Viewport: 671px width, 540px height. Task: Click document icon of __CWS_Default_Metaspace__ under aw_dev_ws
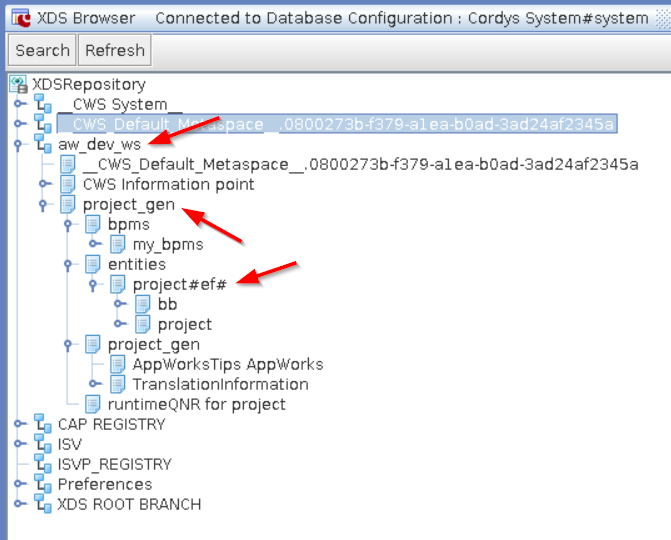(x=68, y=164)
